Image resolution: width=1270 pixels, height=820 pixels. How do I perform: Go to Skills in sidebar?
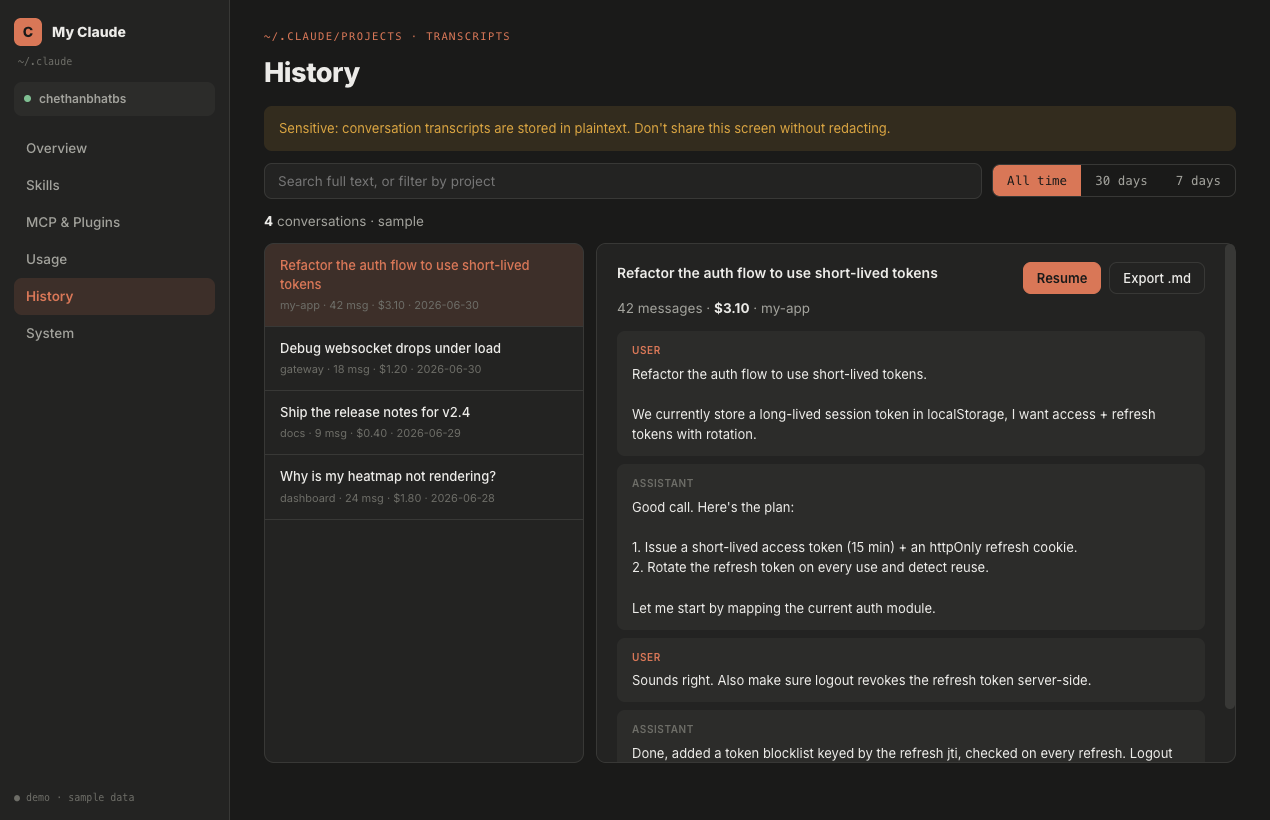(x=114, y=185)
